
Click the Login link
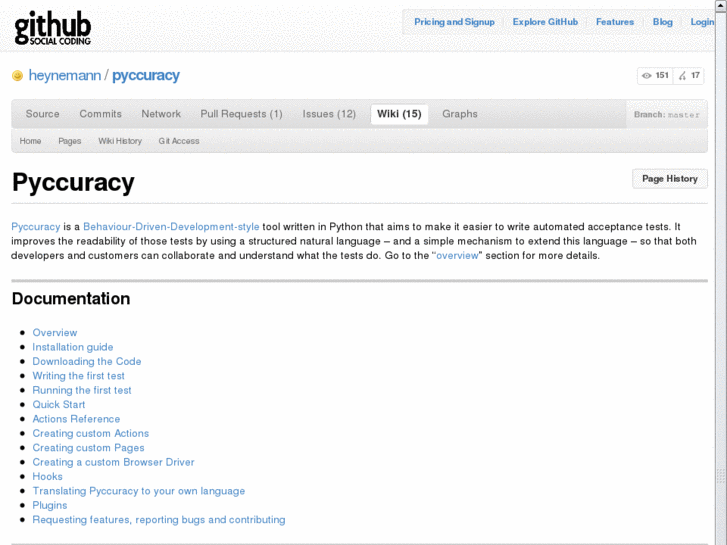702,22
